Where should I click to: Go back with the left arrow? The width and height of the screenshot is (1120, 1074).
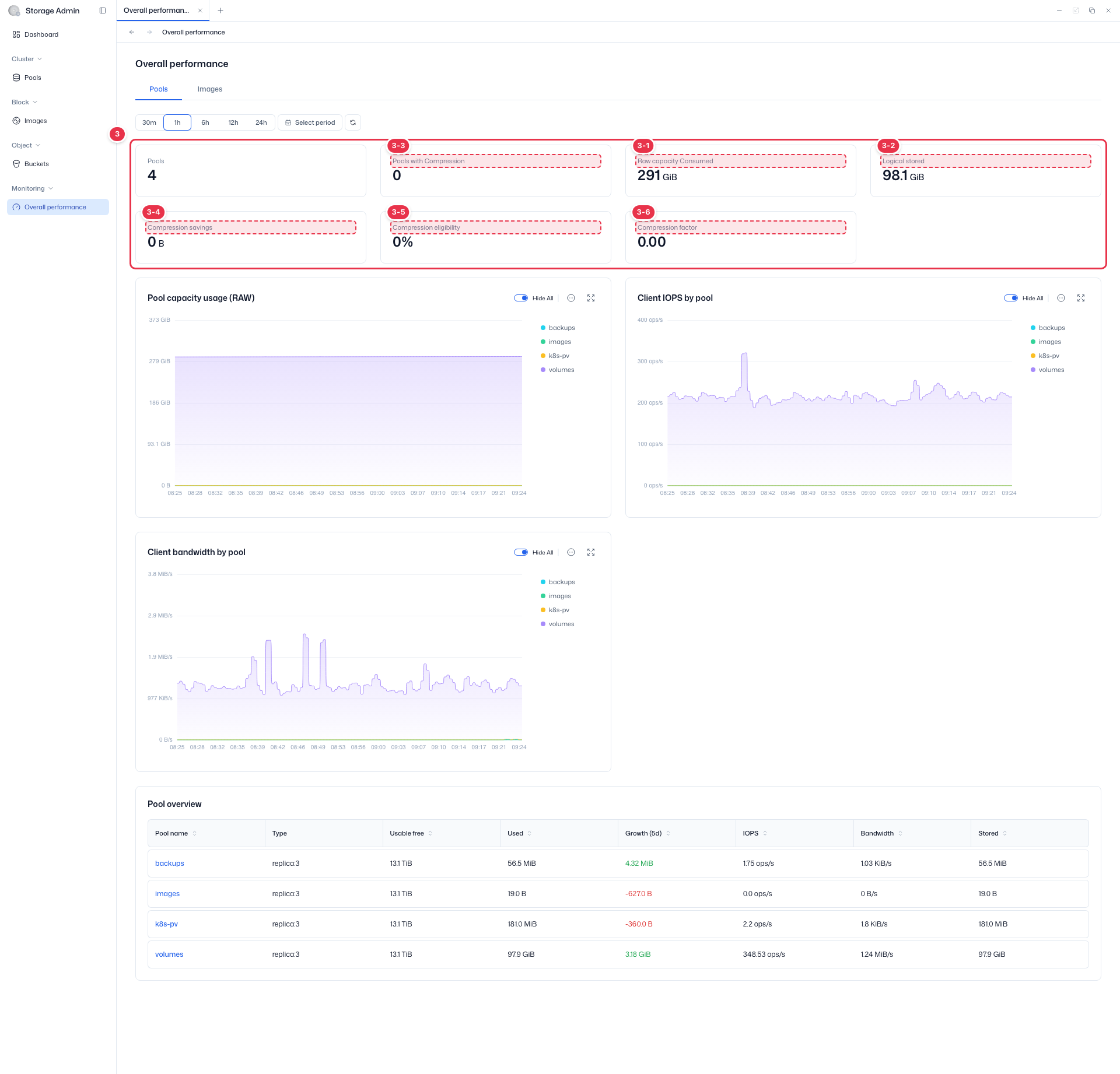(132, 32)
